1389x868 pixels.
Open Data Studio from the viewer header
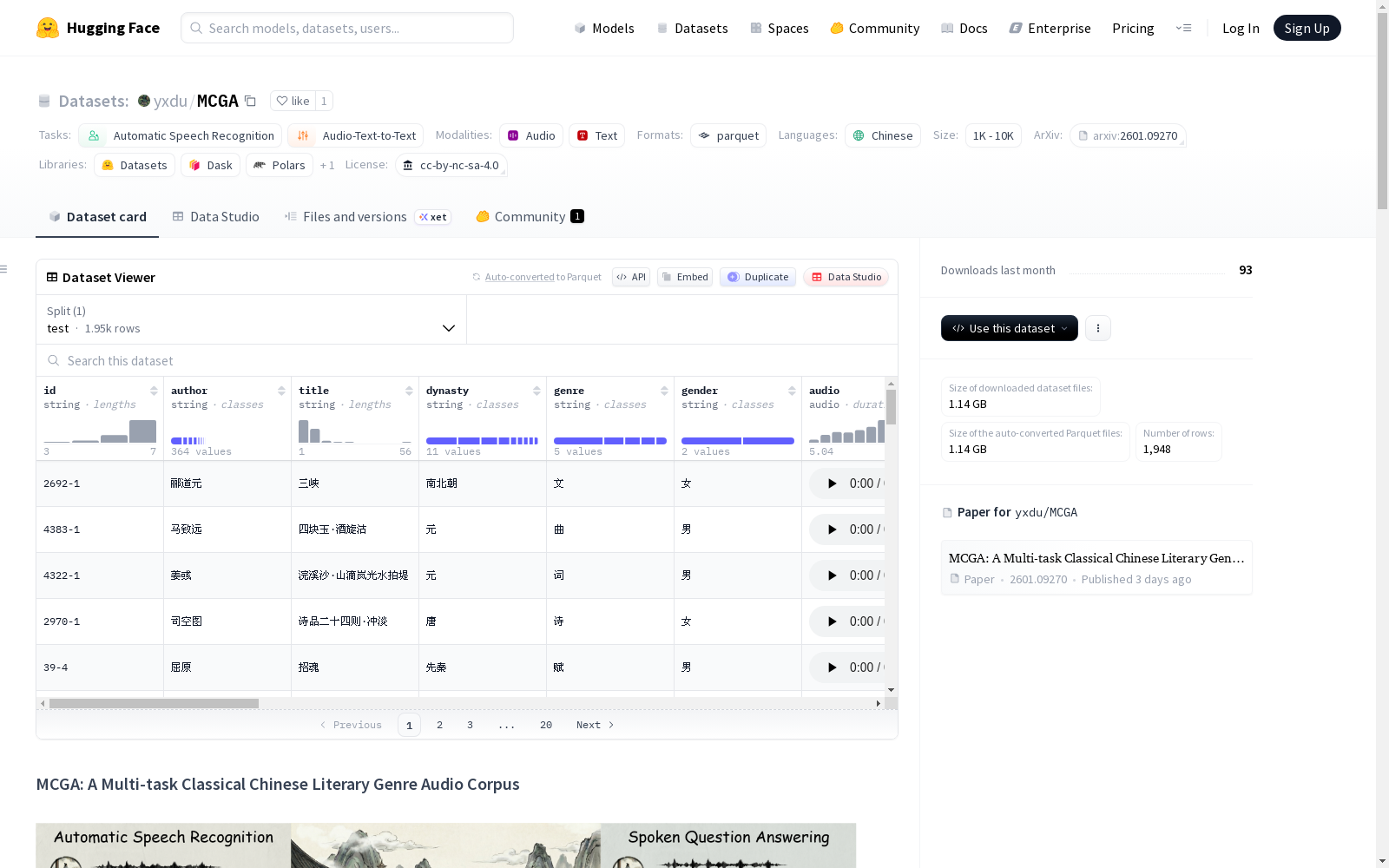click(x=846, y=277)
